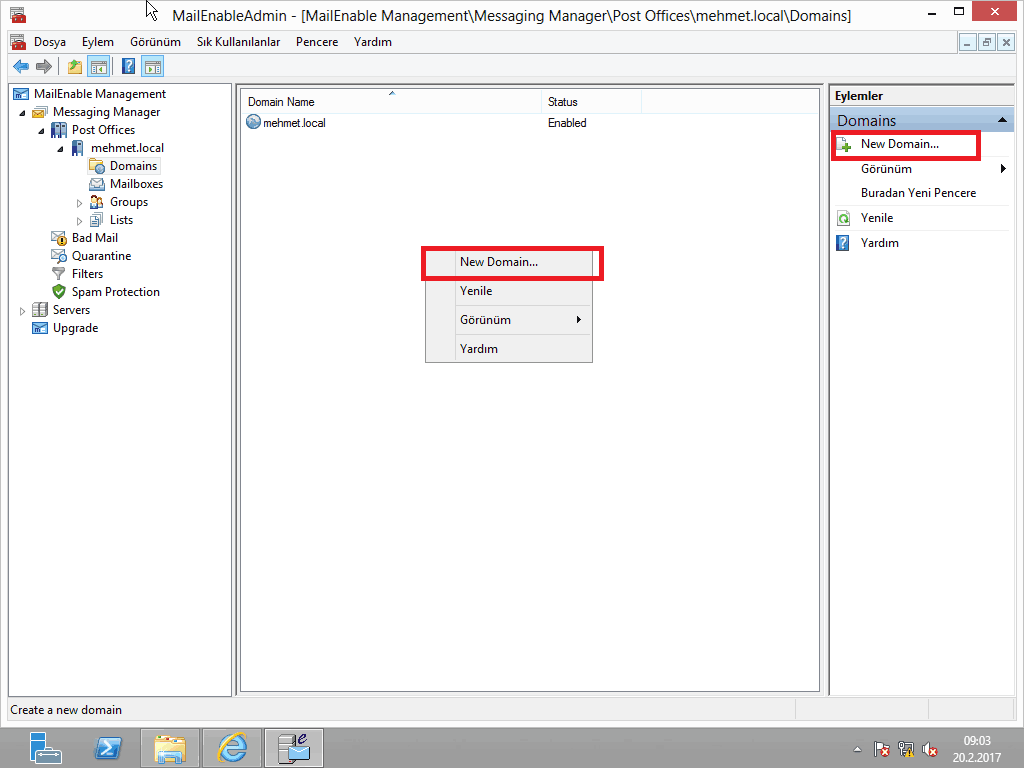The width and height of the screenshot is (1024, 768).
Task: Collapse the Post Offices tree node
Action: click(x=42, y=131)
